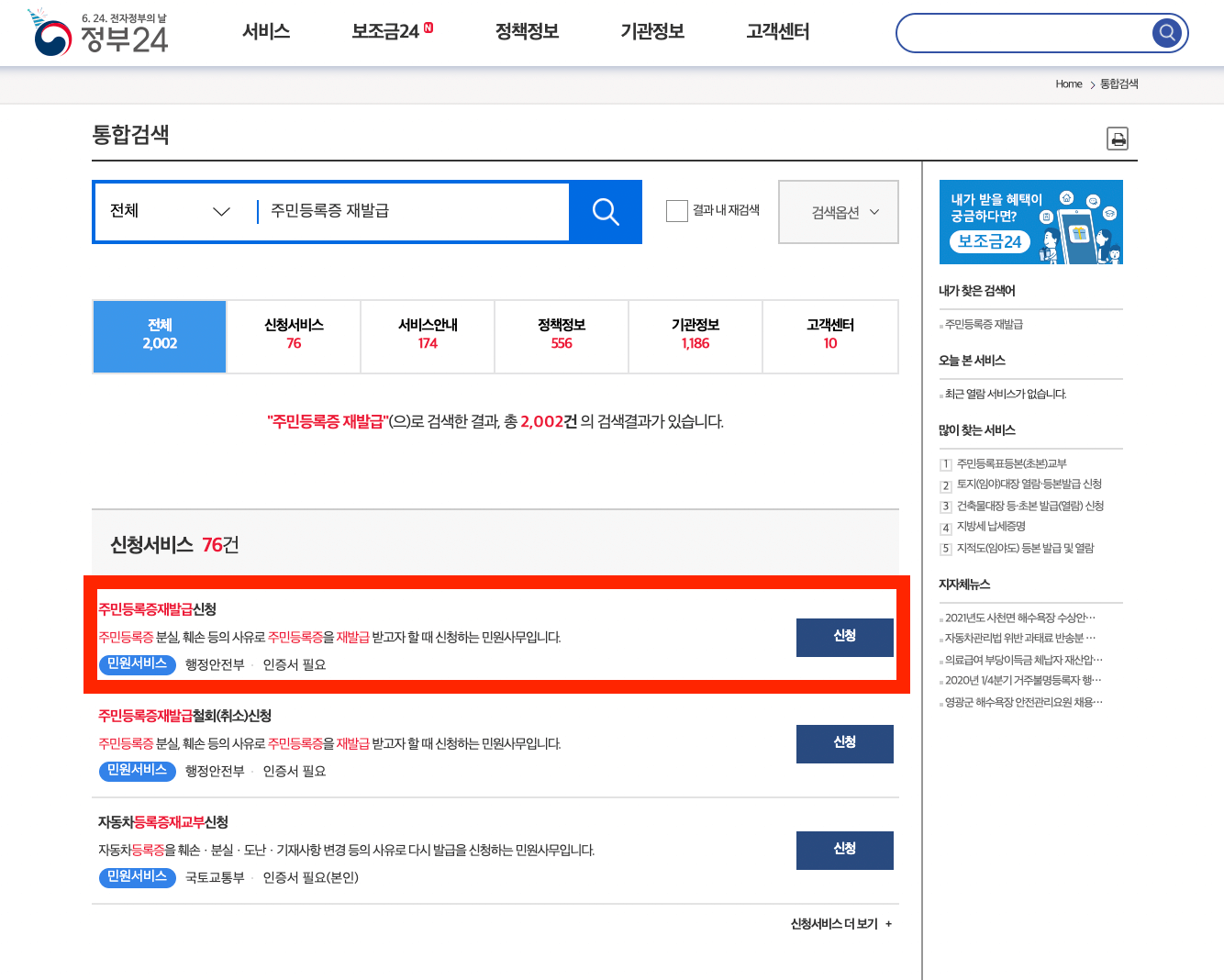Click the printer icon

(1118, 139)
